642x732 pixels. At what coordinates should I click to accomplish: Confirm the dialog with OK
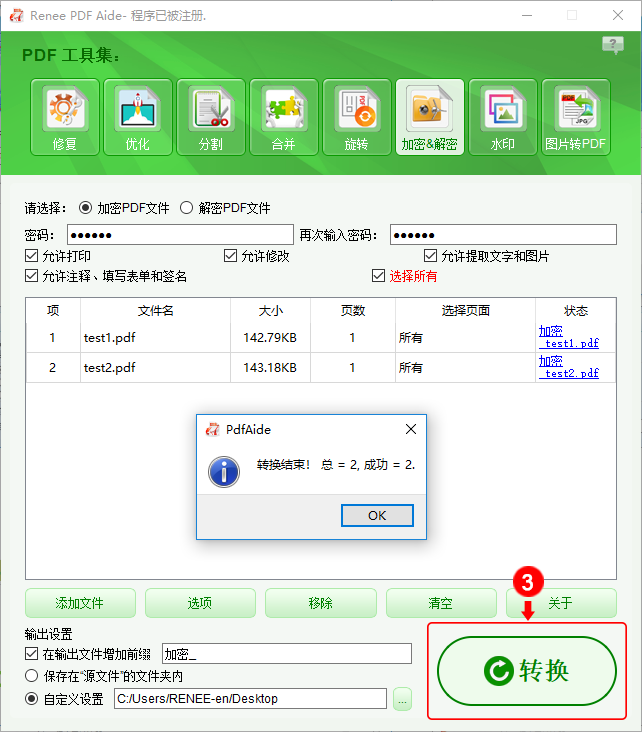tap(377, 515)
